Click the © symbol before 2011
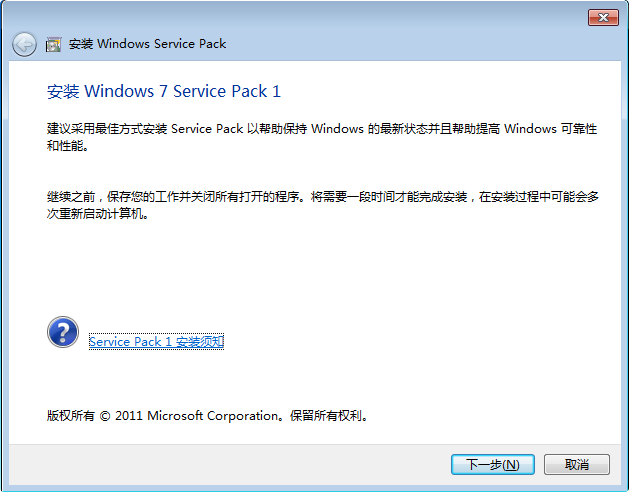Screen dimensions: 629x492 coord(105,416)
